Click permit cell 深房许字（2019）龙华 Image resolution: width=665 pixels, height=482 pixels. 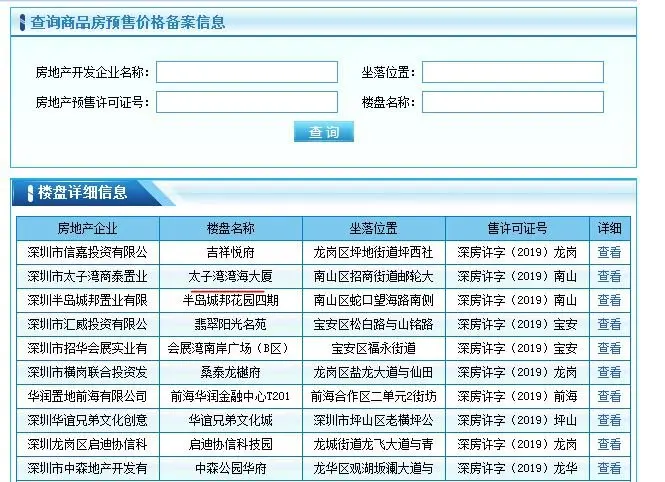click(517, 468)
